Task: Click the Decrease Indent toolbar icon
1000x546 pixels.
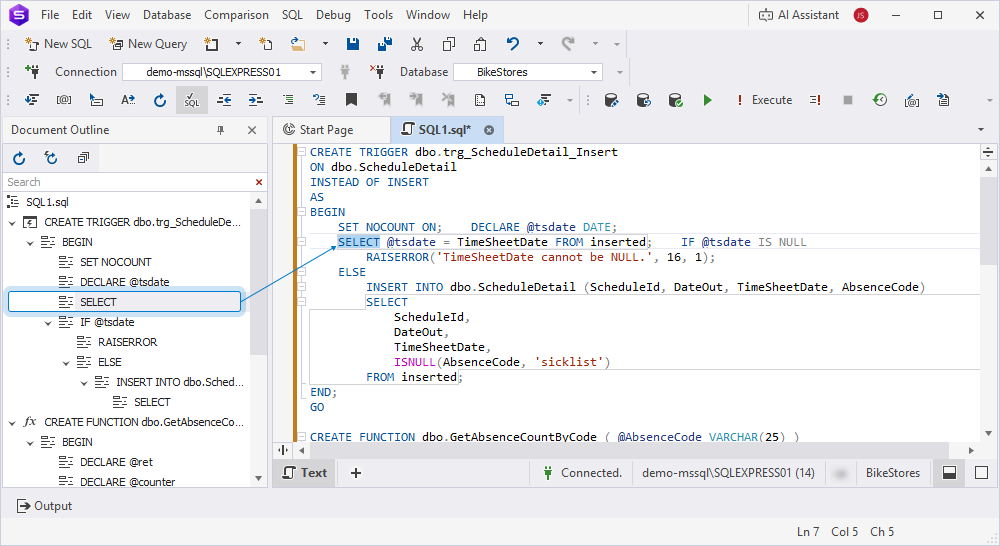Action: point(224,100)
